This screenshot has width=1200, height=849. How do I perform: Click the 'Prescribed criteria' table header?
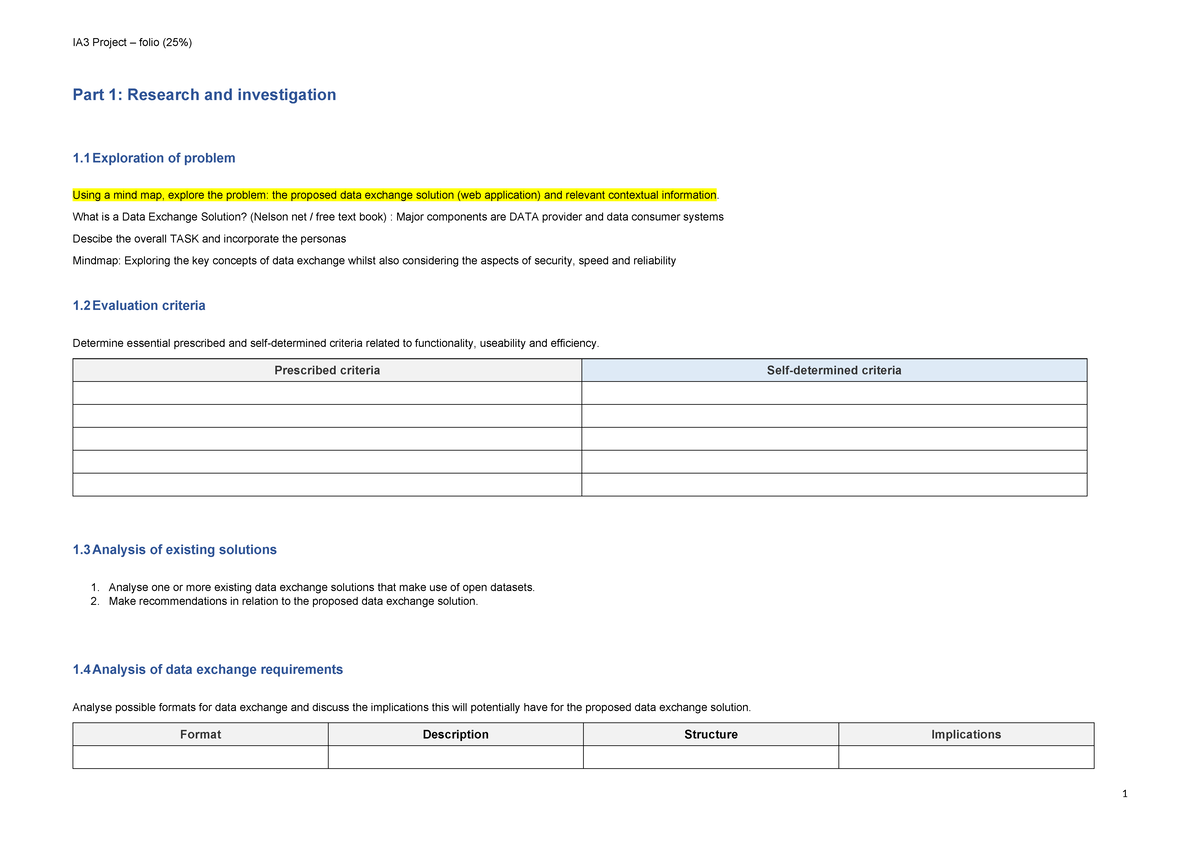point(327,370)
